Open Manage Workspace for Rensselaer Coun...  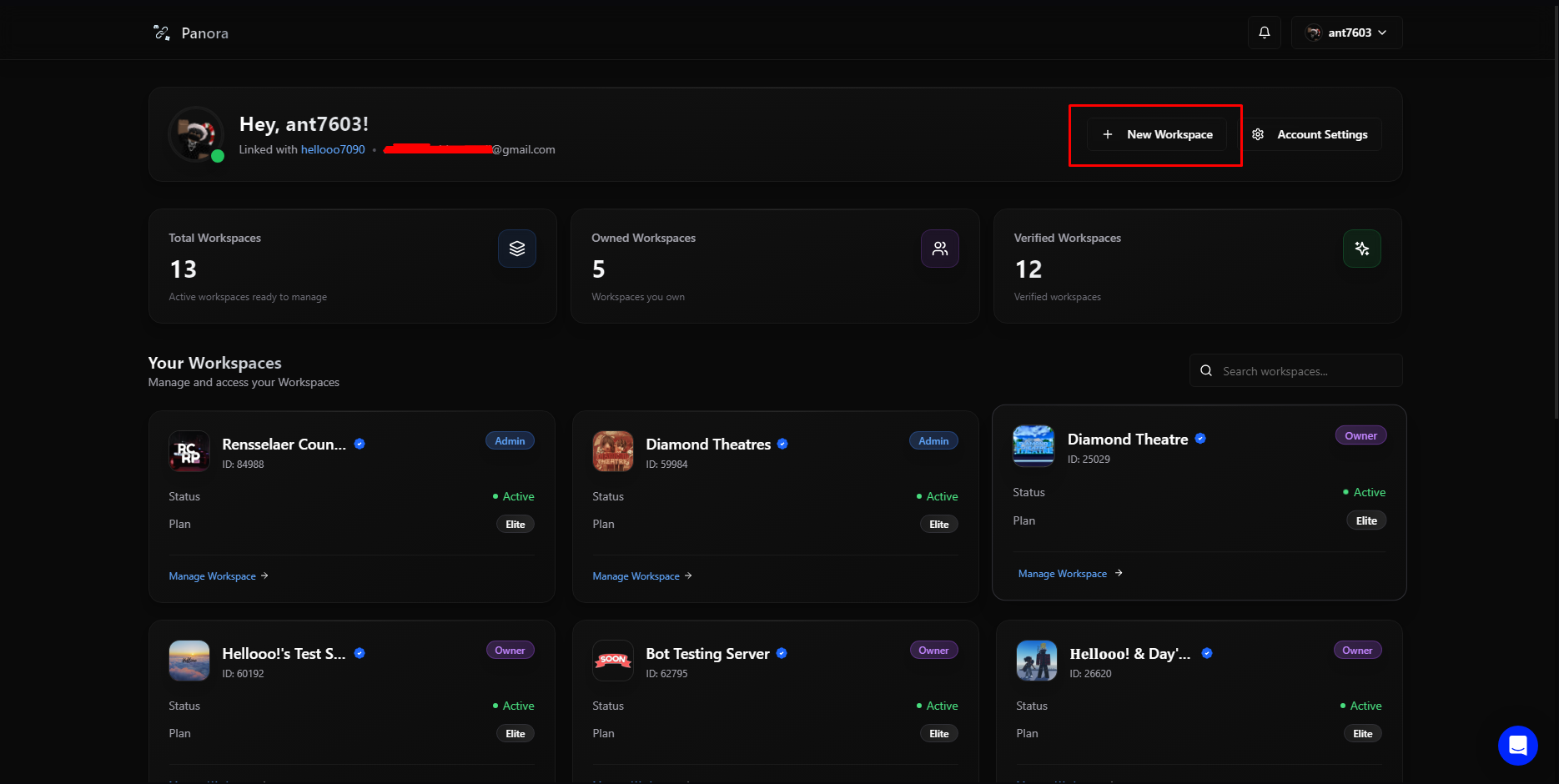(219, 576)
